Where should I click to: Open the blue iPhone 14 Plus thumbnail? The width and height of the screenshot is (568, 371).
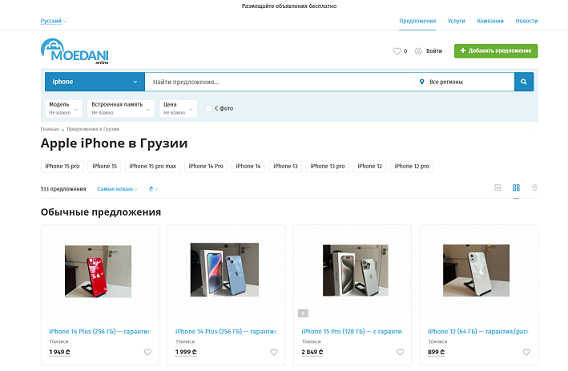[x=225, y=270]
